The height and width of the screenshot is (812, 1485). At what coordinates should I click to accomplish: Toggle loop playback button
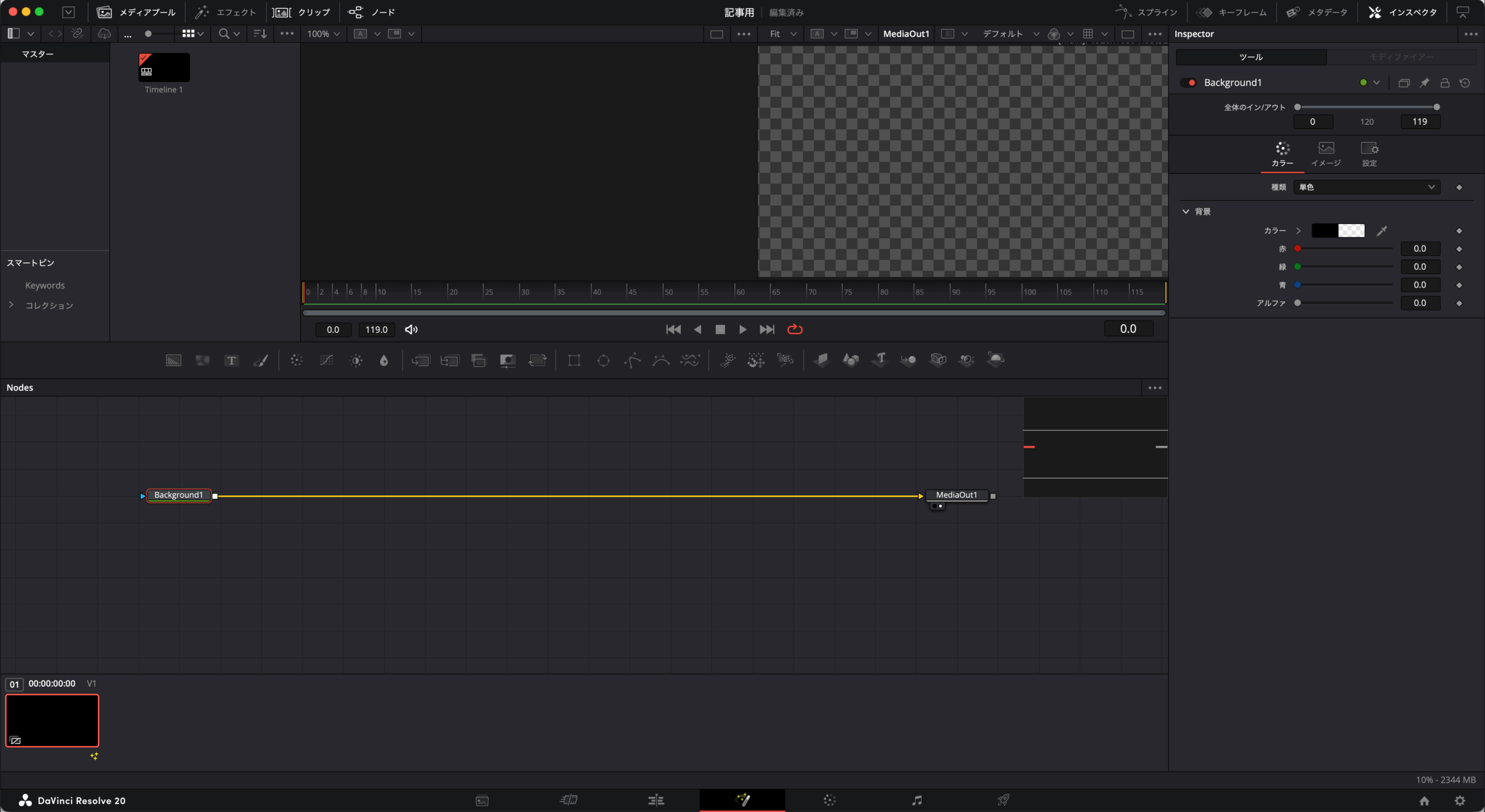point(795,329)
